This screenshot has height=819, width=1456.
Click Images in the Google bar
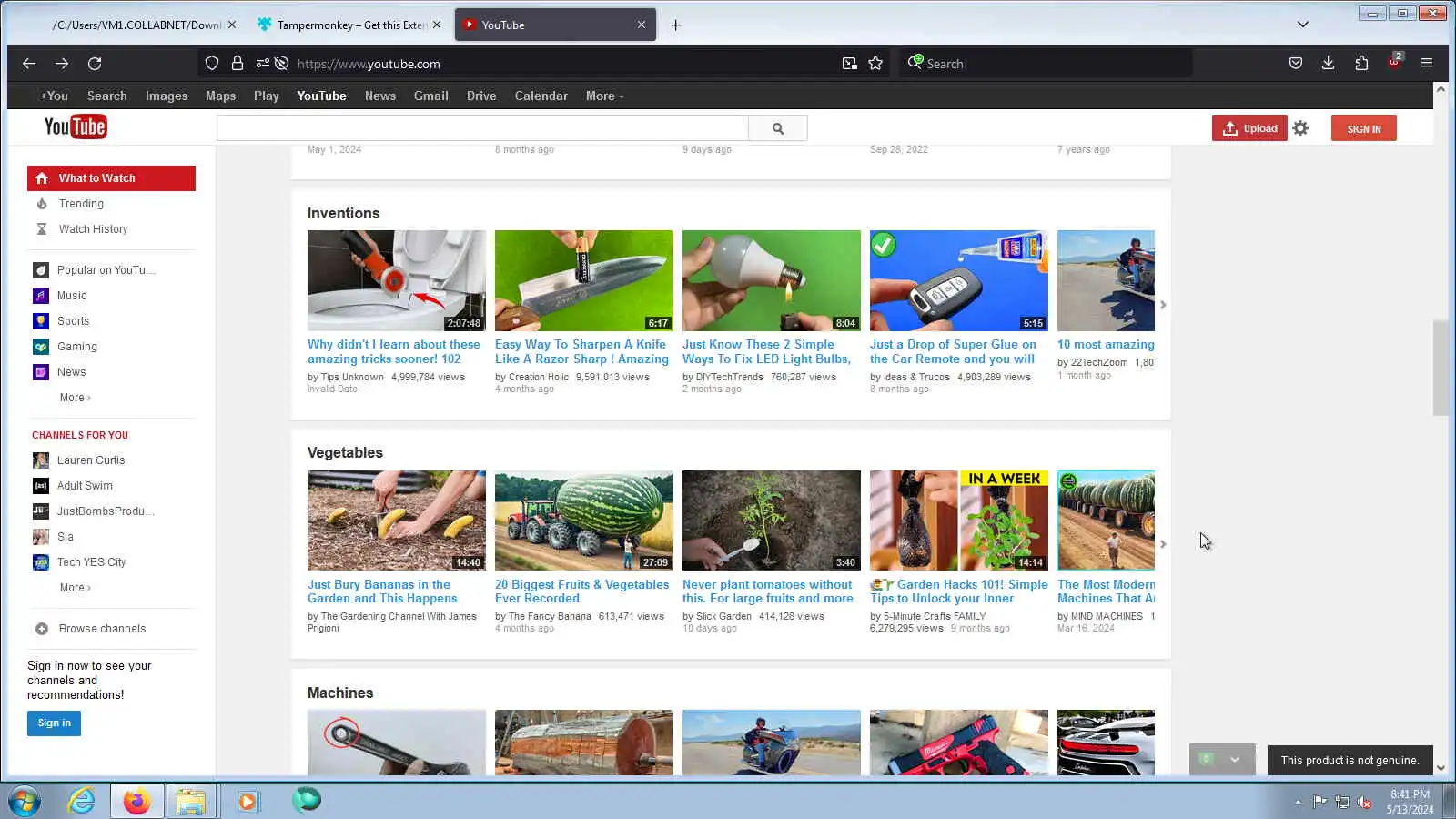(167, 96)
